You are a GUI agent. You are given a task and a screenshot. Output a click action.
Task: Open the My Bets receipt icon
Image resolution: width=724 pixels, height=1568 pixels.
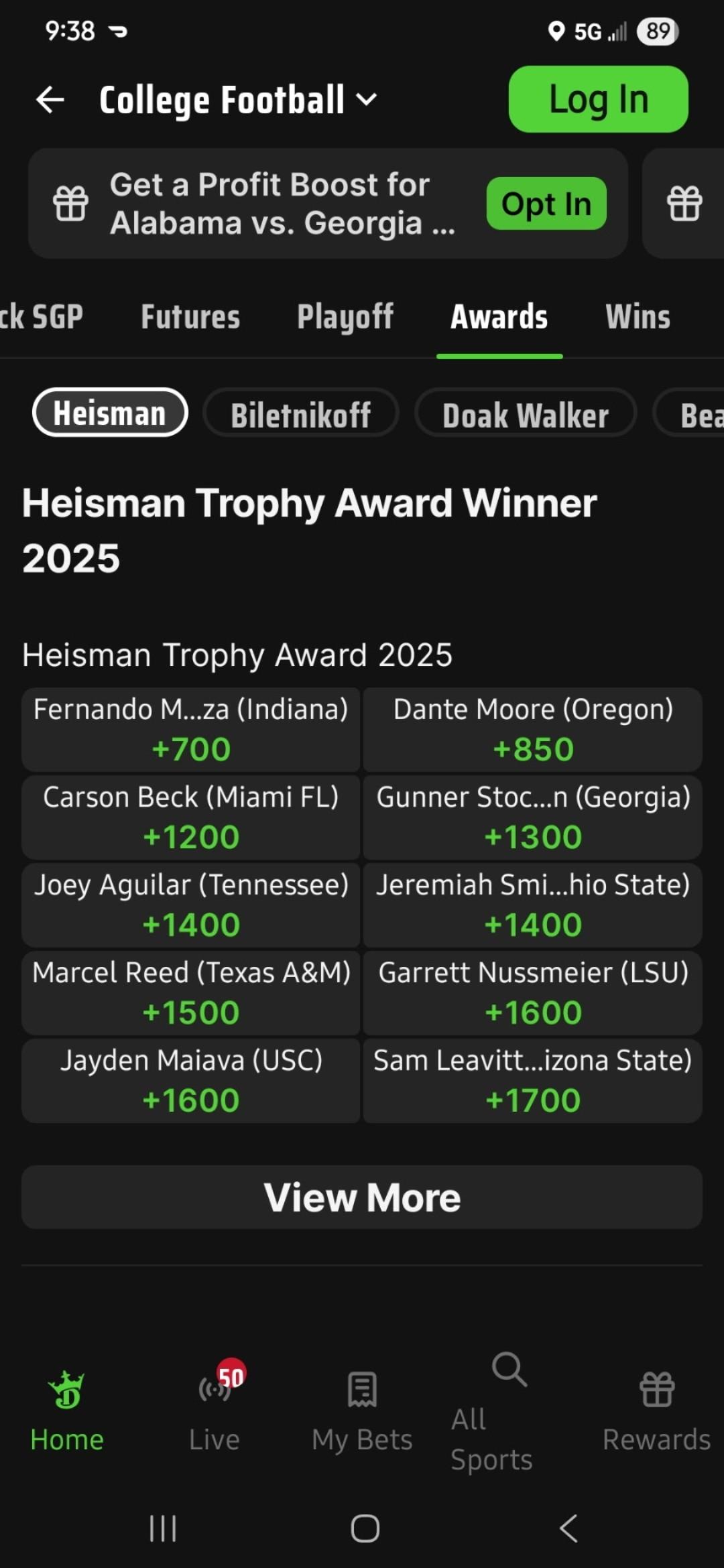click(x=362, y=1390)
